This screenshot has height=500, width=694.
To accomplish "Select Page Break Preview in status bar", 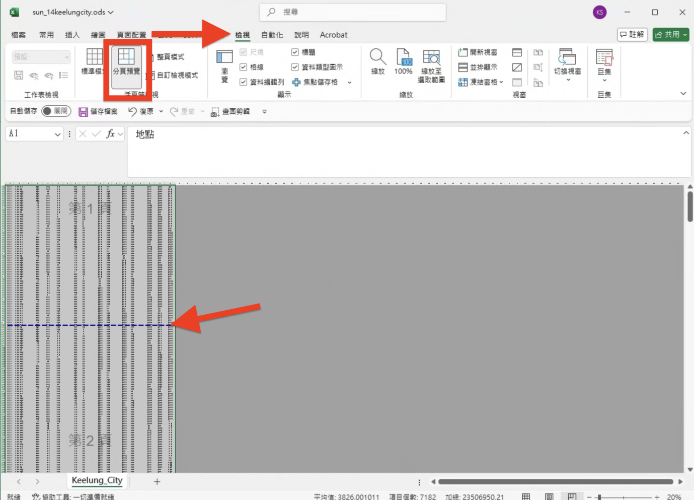I will (572, 496).
